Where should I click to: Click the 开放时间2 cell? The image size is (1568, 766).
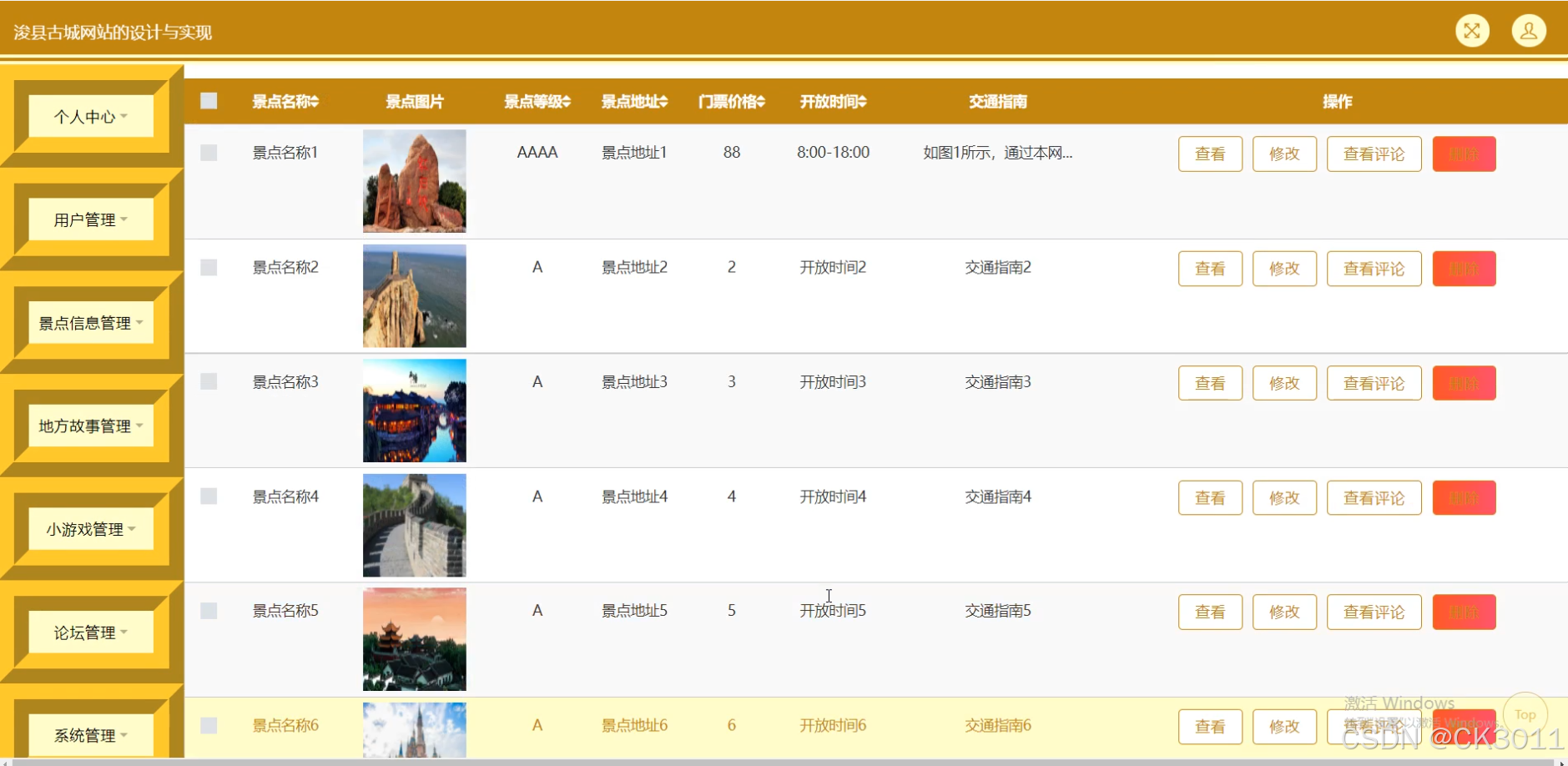[x=833, y=267]
